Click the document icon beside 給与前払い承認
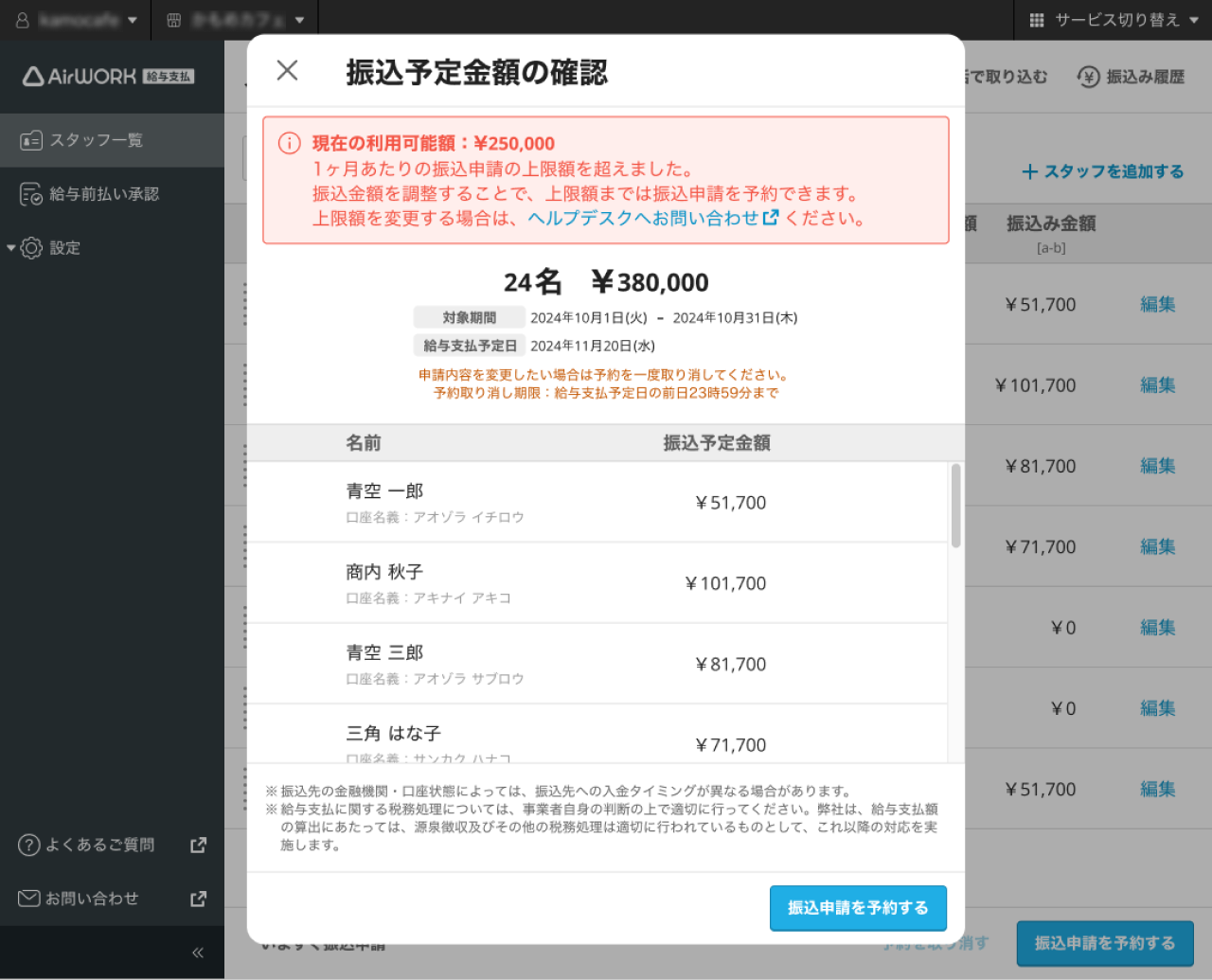This screenshot has width=1212, height=980. pyautogui.click(x=31, y=194)
